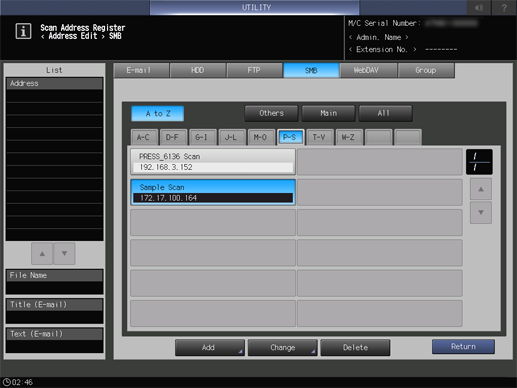Switch to the E-mail tab

pyautogui.click(x=141, y=70)
